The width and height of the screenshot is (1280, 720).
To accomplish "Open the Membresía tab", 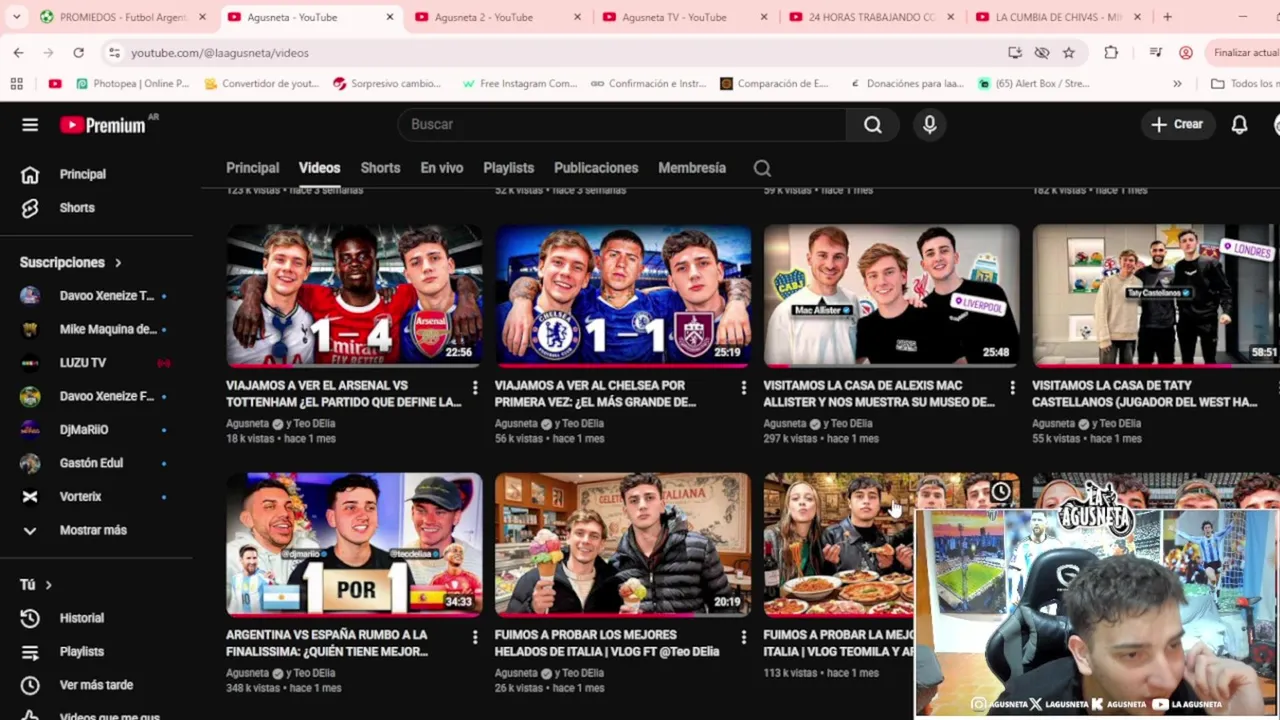I will tap(692, 168).
